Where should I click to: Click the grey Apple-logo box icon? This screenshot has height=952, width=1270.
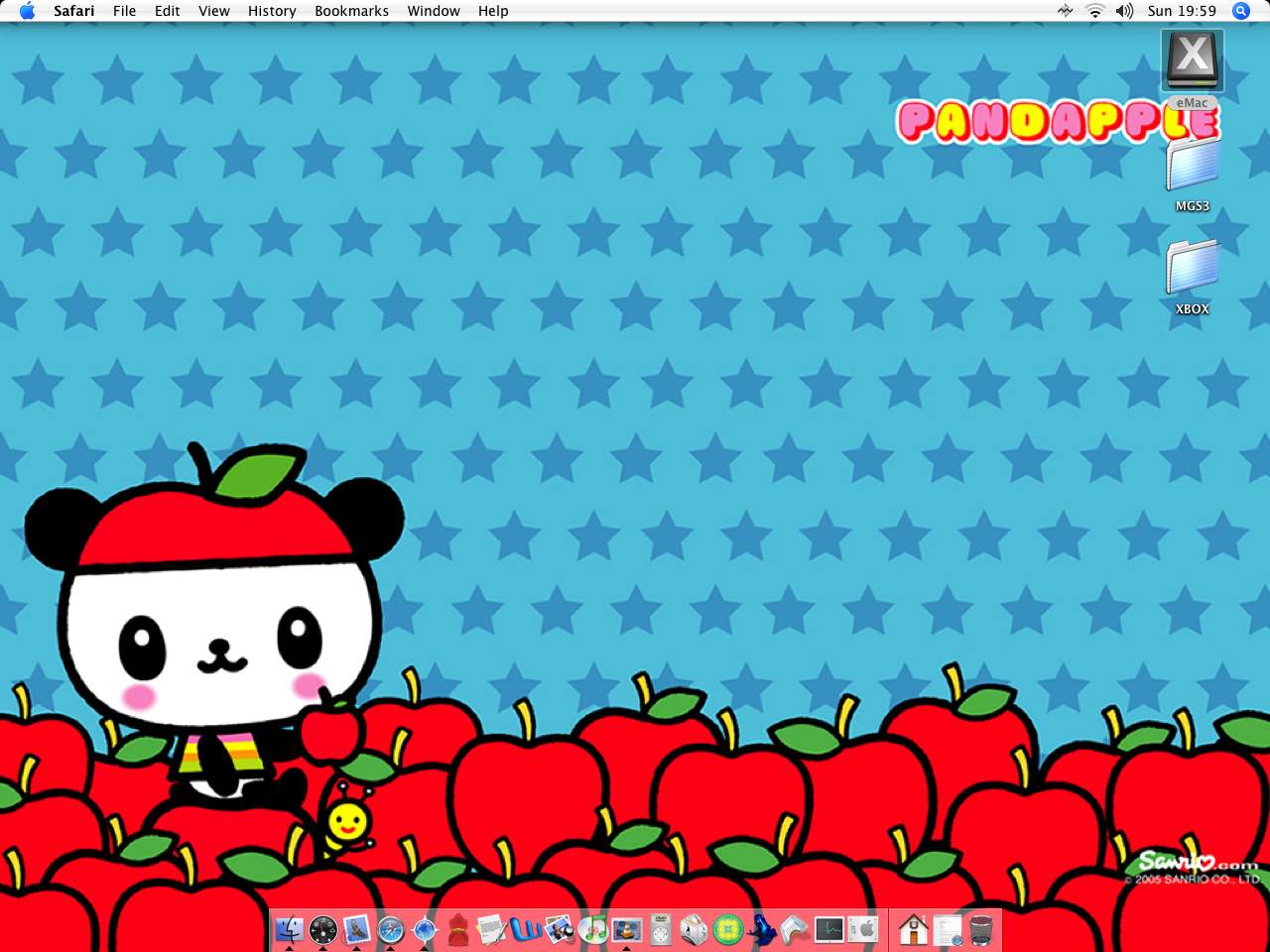(x=863, y=929)
